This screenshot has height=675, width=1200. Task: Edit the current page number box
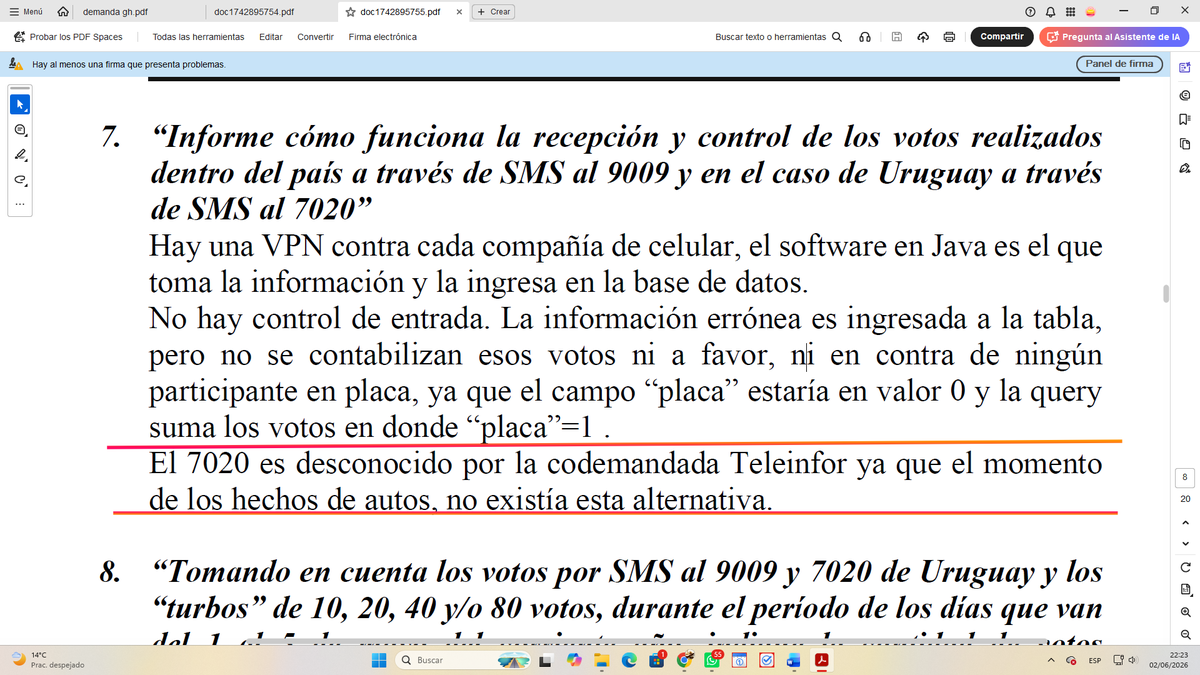click(x=1185, y=478)
